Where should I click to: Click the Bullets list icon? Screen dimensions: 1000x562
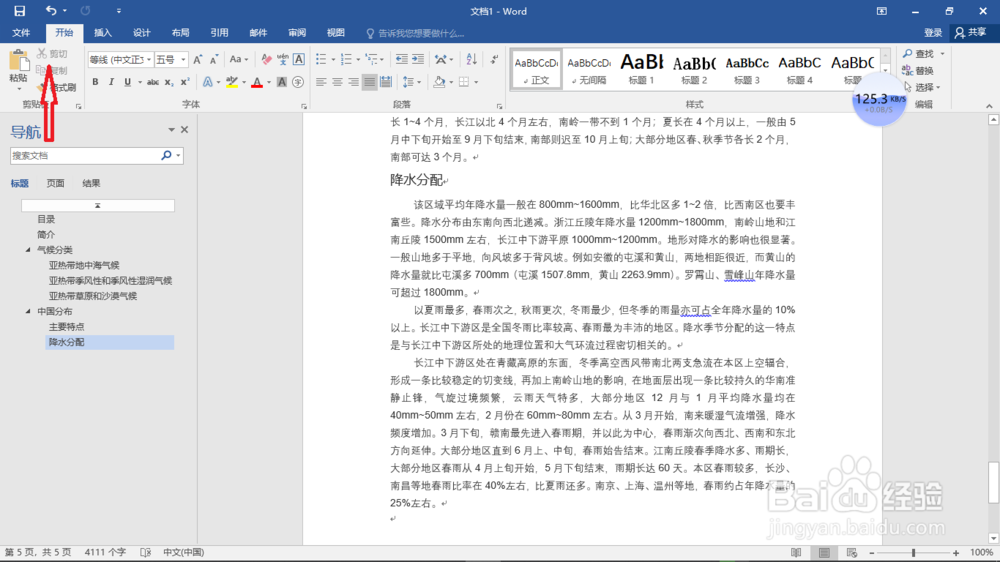pos(321,59)
